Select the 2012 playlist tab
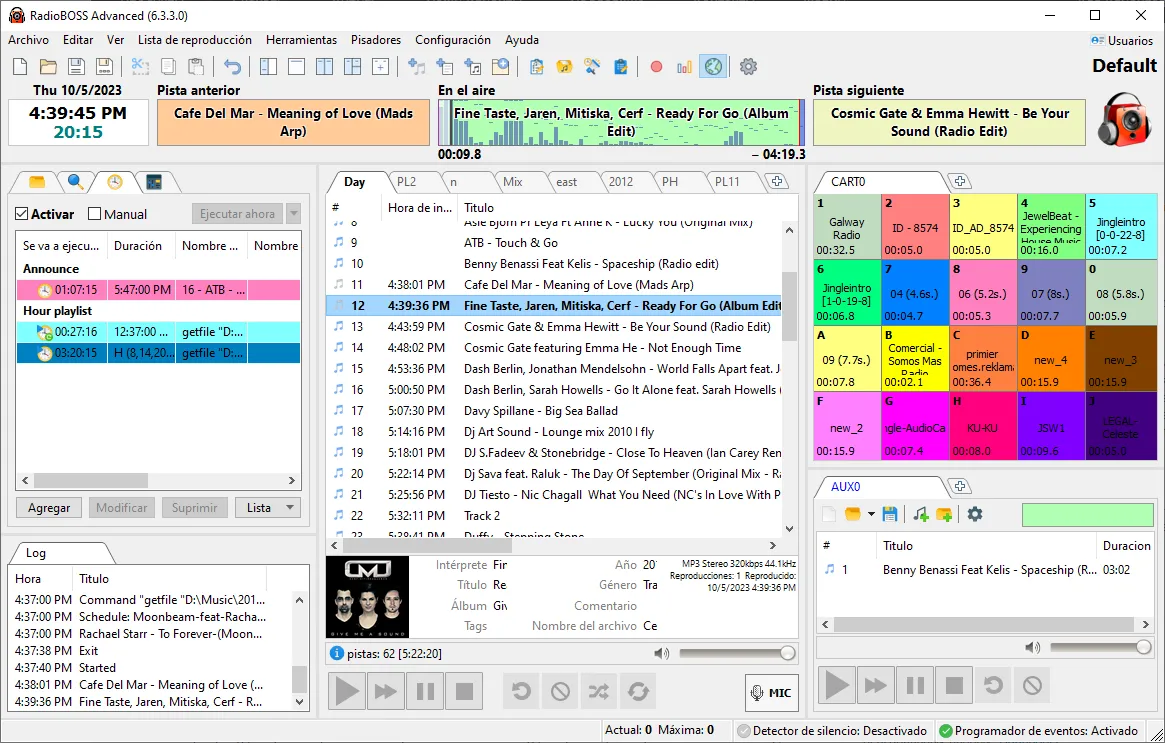The width and height of the screenshot is (1165, 743). pos(620,182)
